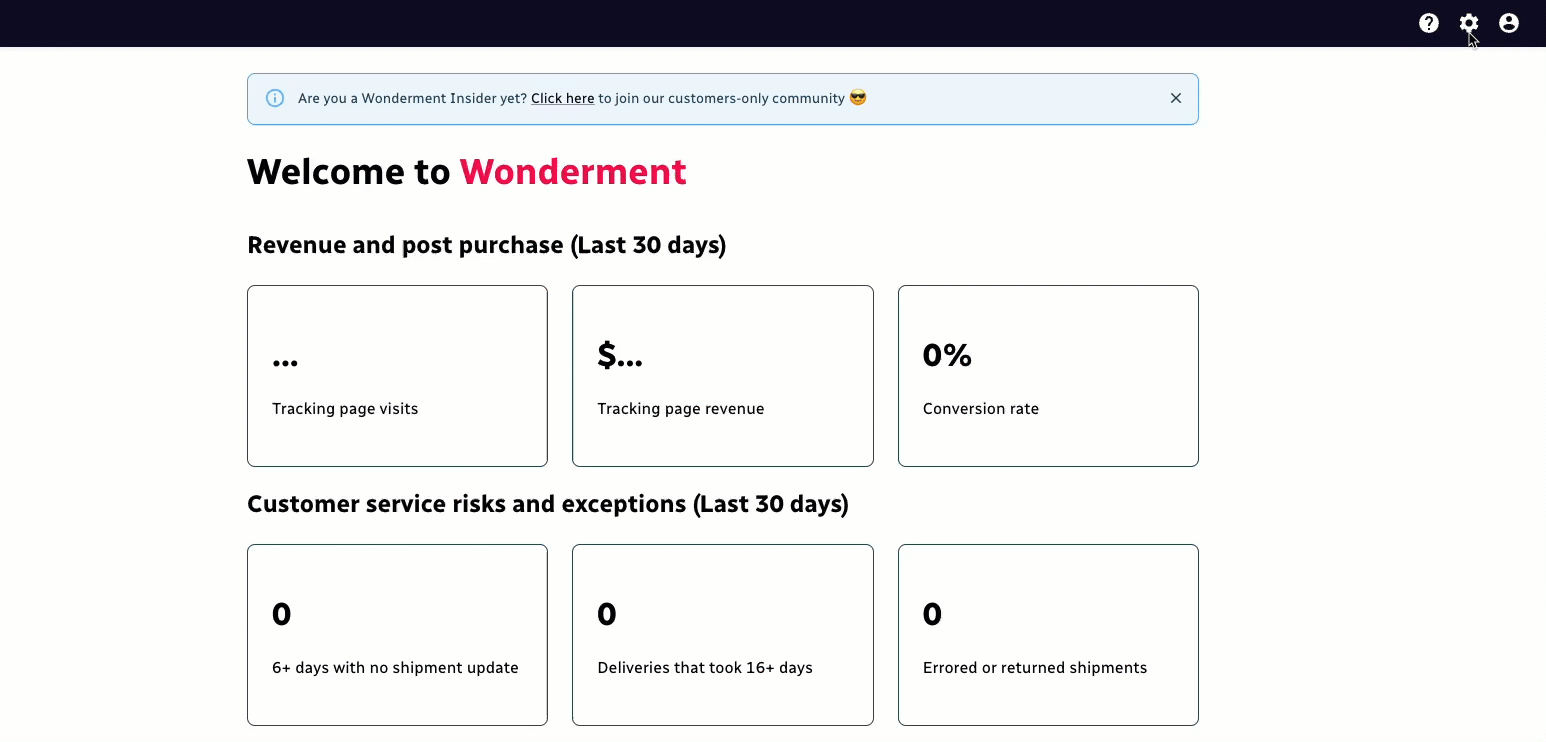
Task: Open the settings gear icon
Action: 1468,23
